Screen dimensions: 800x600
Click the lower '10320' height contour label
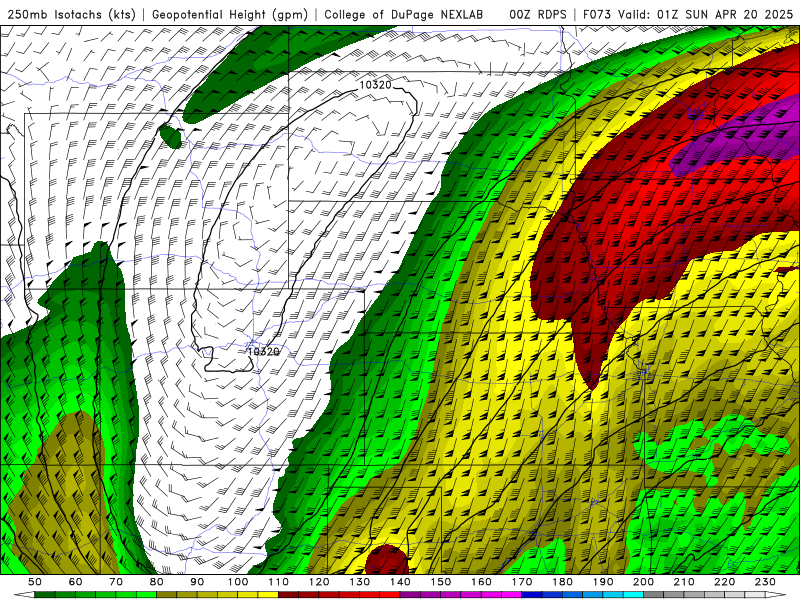(263, 352)
